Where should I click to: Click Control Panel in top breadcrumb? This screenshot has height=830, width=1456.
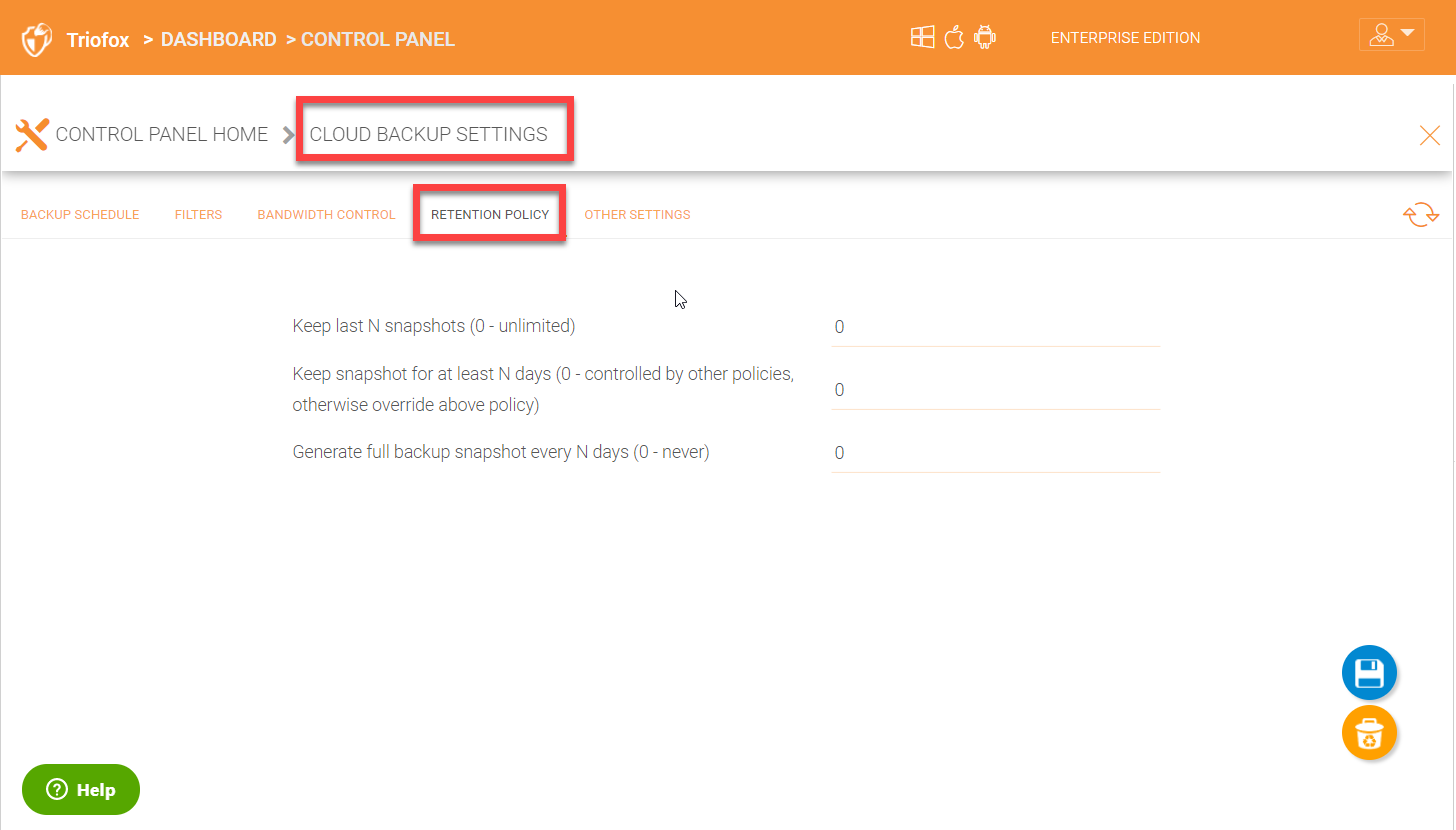tap(378, 40)
